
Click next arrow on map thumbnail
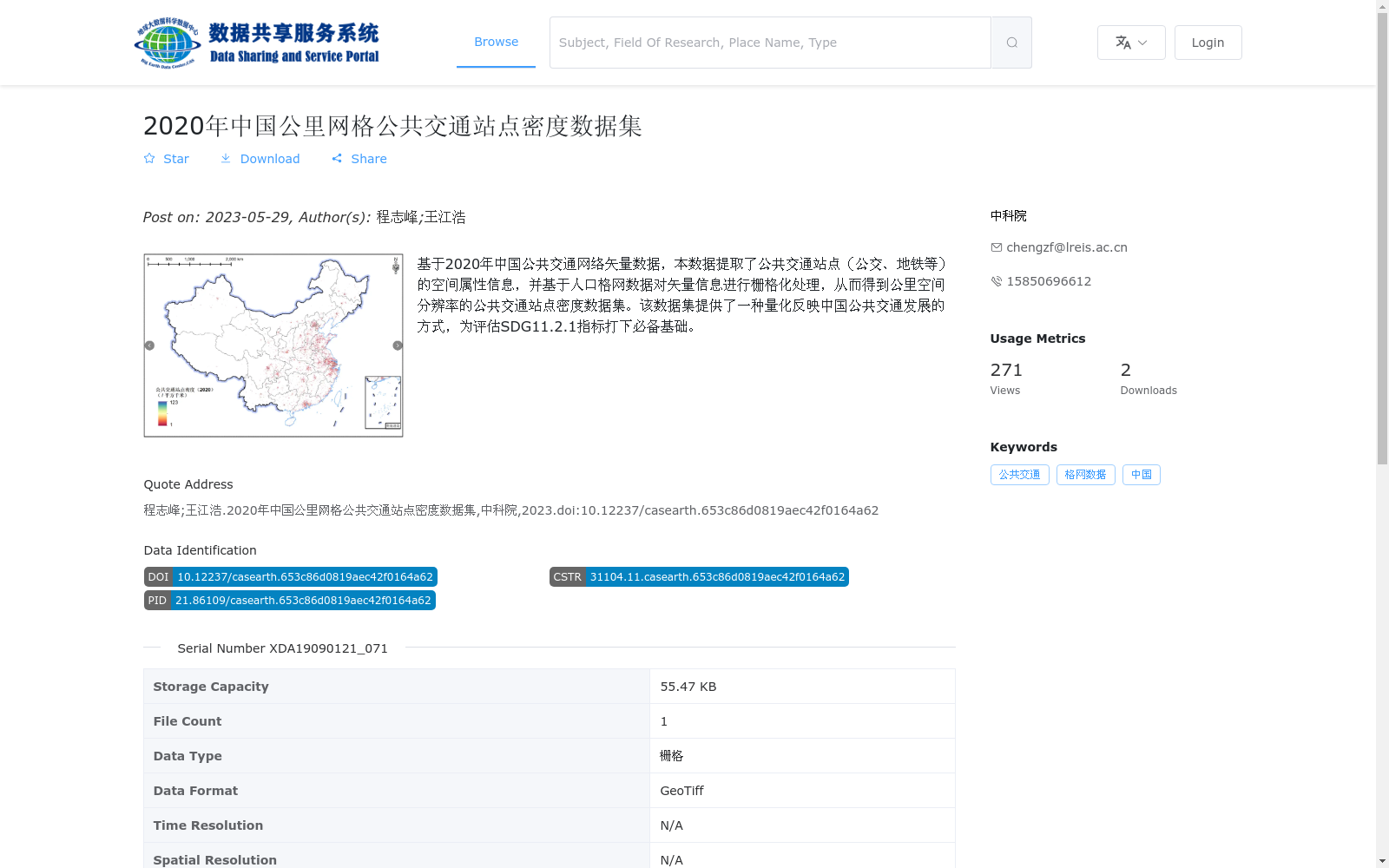pyautogui.click(x=398, y=345)
